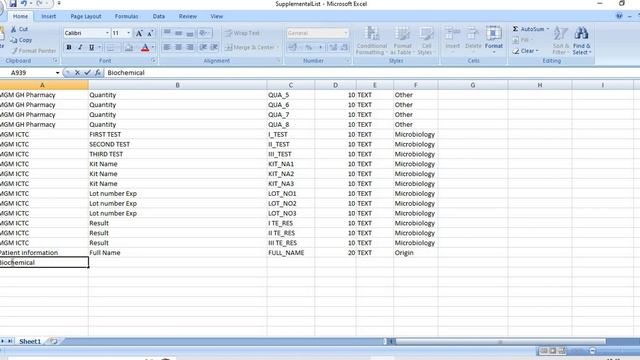Click Merge & Center button
This screenshot has width=640, height=360.
(250, 47)
